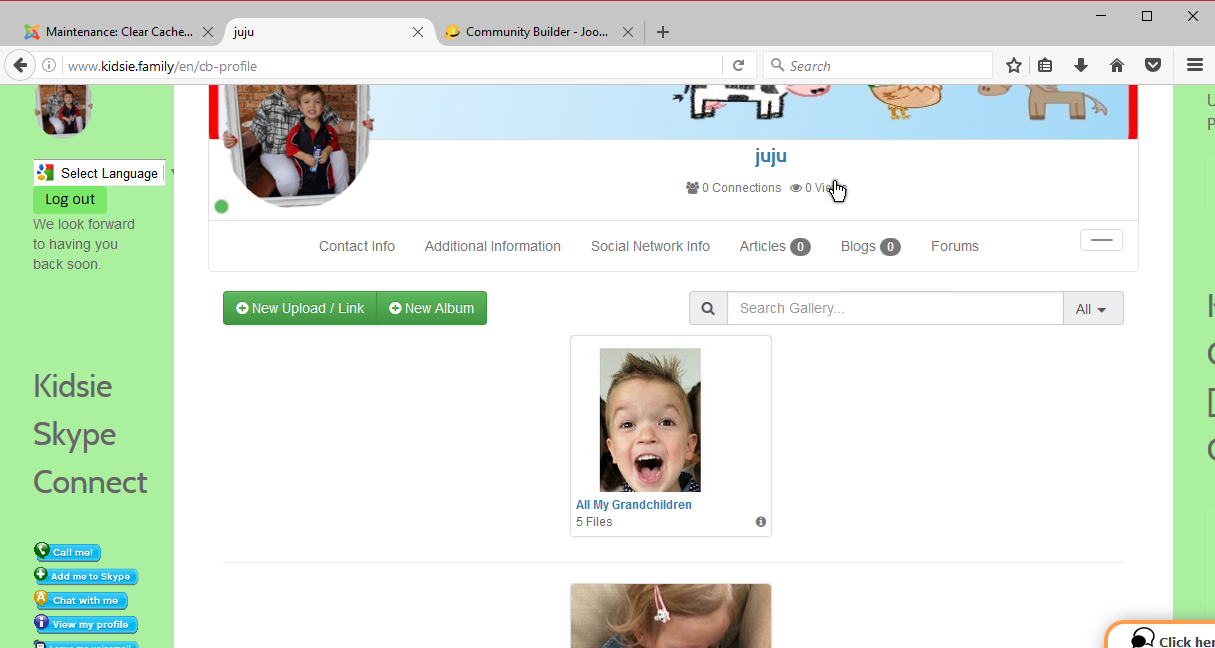1215x648 pixels.
Task: Click the Skype Chat with me button
Action: [81, 600]
